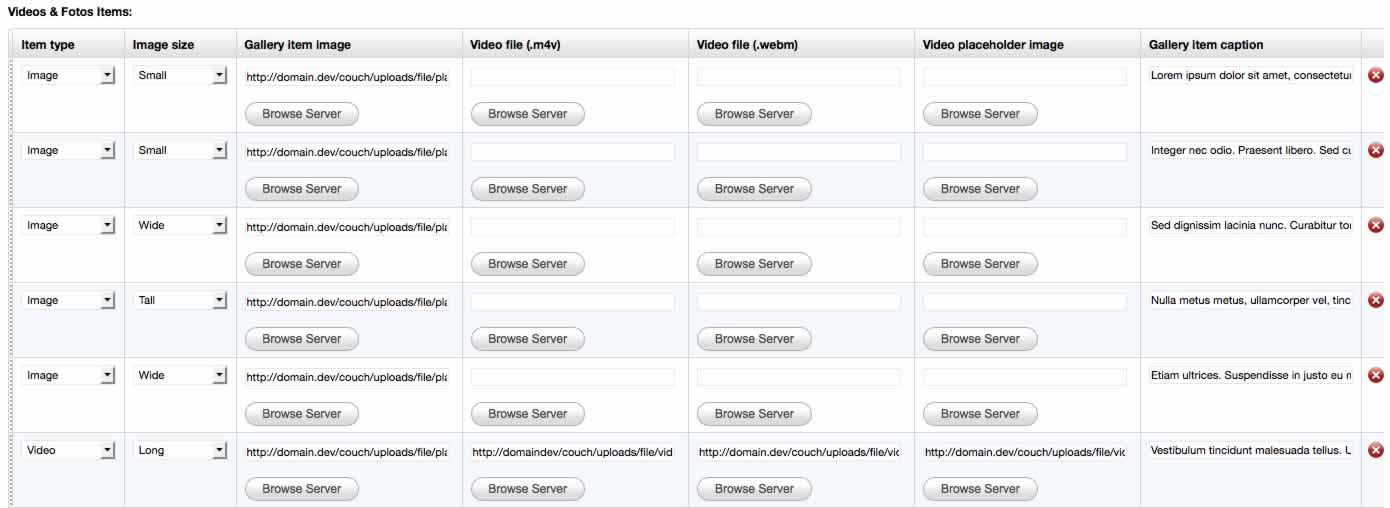Delete the Sed dignissim lacinia row
The height and width of the screenshot is (508, 1390).
coord(1375,225)
